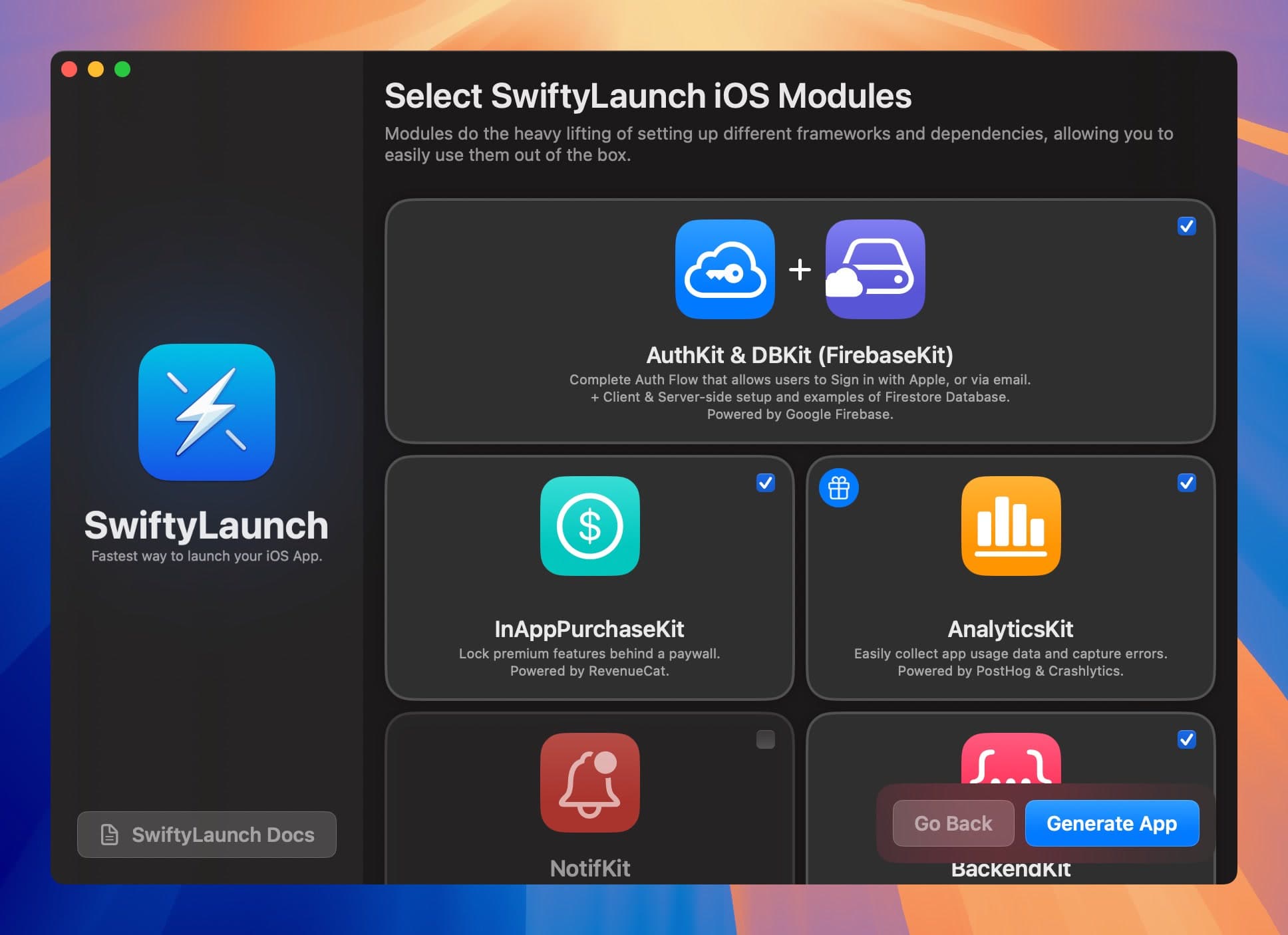Enable the NotifKit checkbox
The image size is (1288, 935).
pyautogui.click(x=766, y=739)
